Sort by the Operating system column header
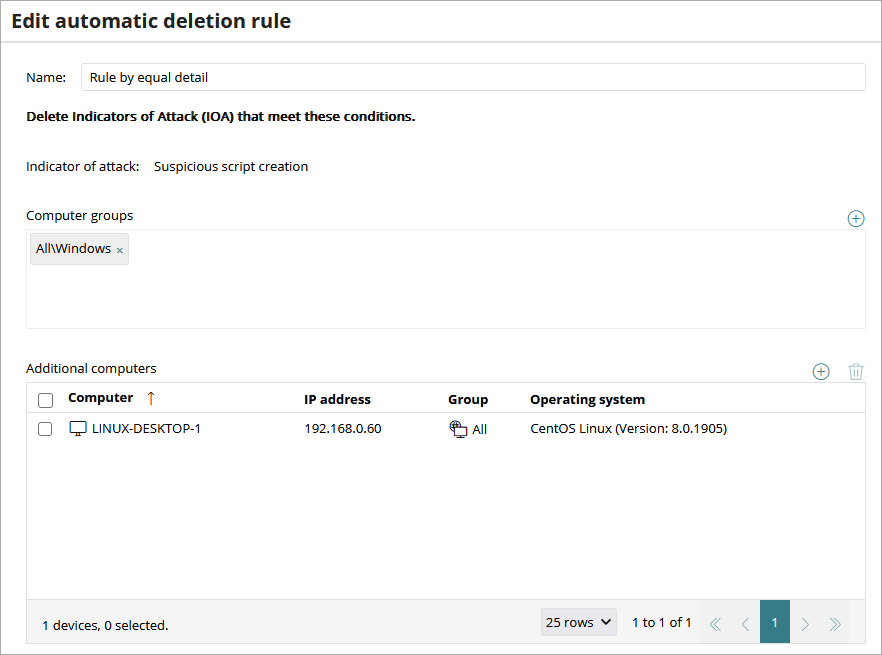The image size is (882, 655). [587, 397]
